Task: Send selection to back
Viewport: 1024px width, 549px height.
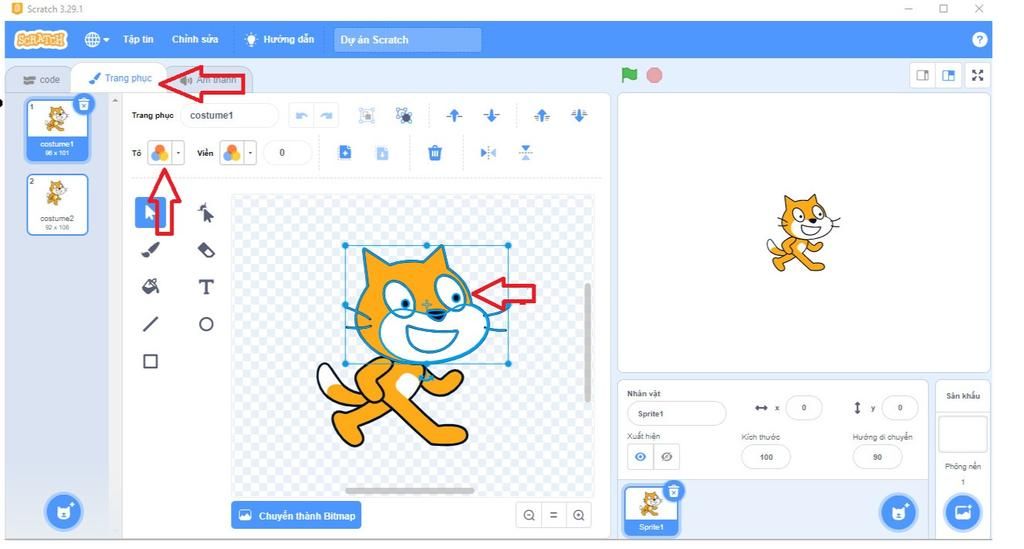Action: tap(579, 116)
